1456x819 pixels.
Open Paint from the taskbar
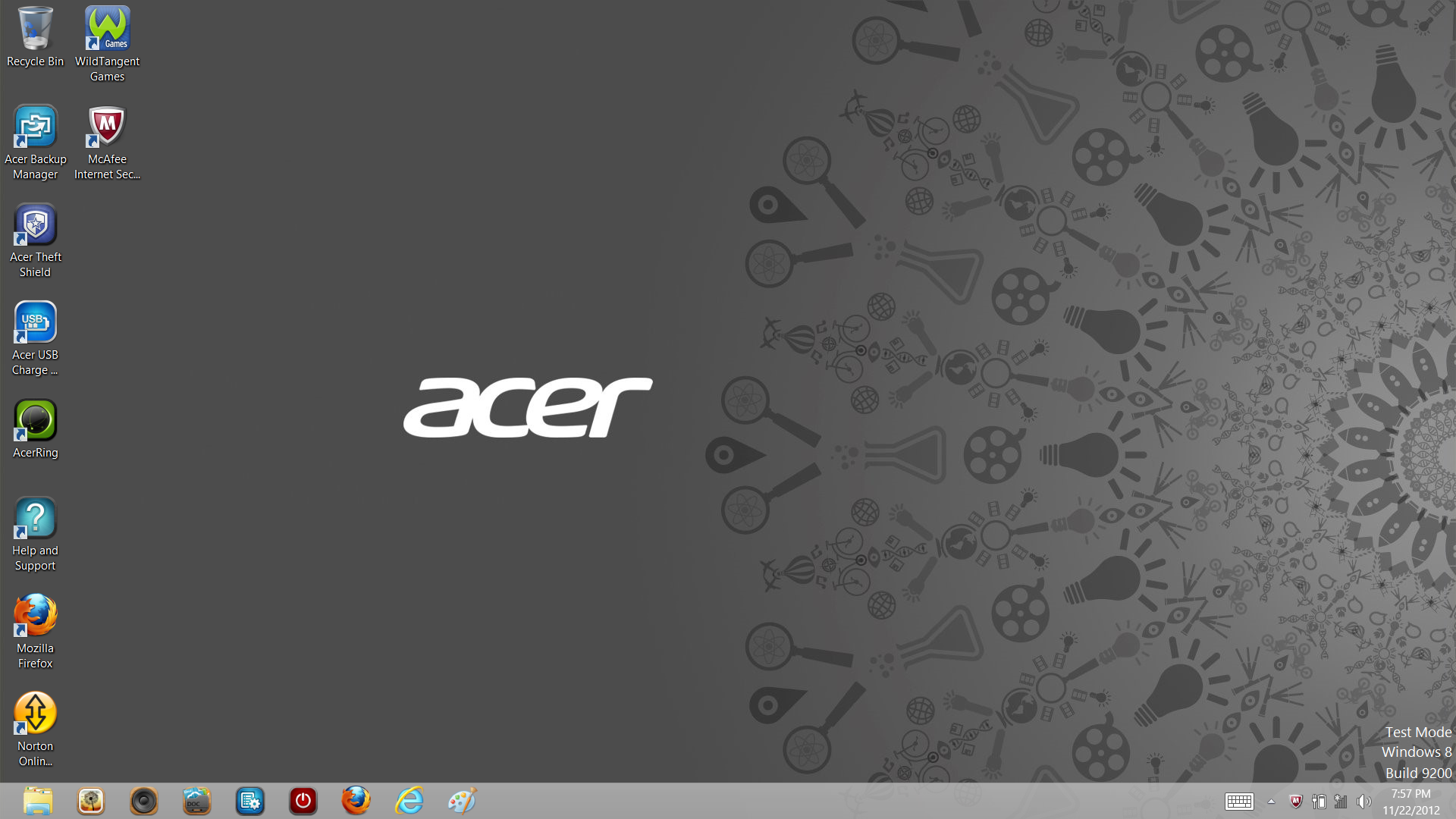(463, 801)
